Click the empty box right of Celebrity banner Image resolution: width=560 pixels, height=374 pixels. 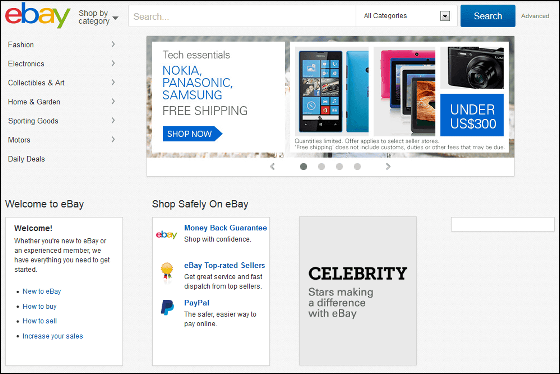point(503,225)
